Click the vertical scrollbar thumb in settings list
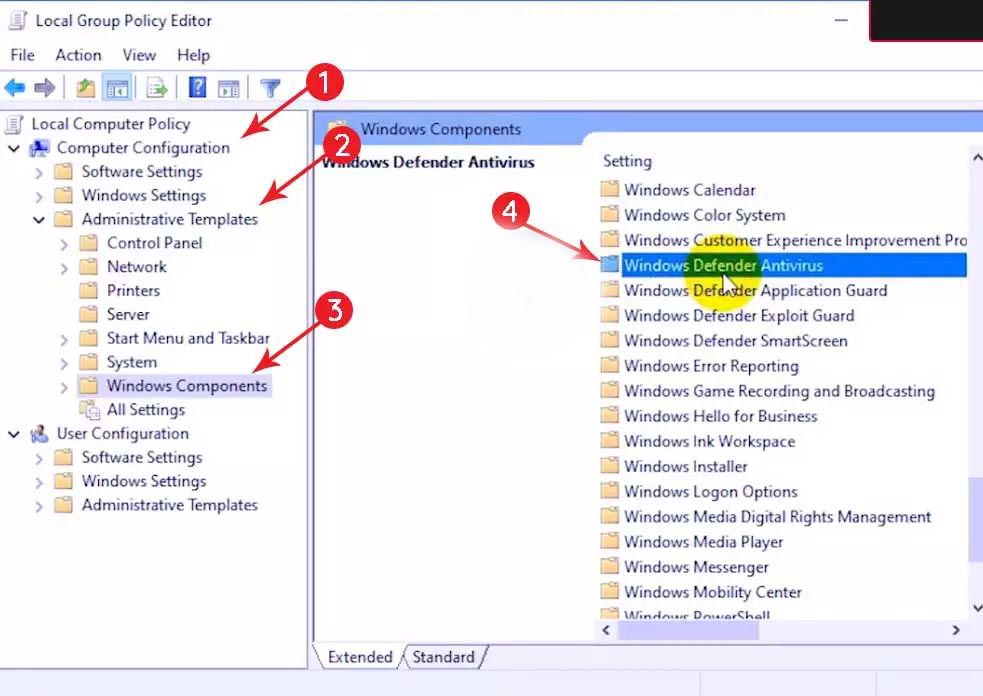Screen dimensions: 983x696 point(975,520)
